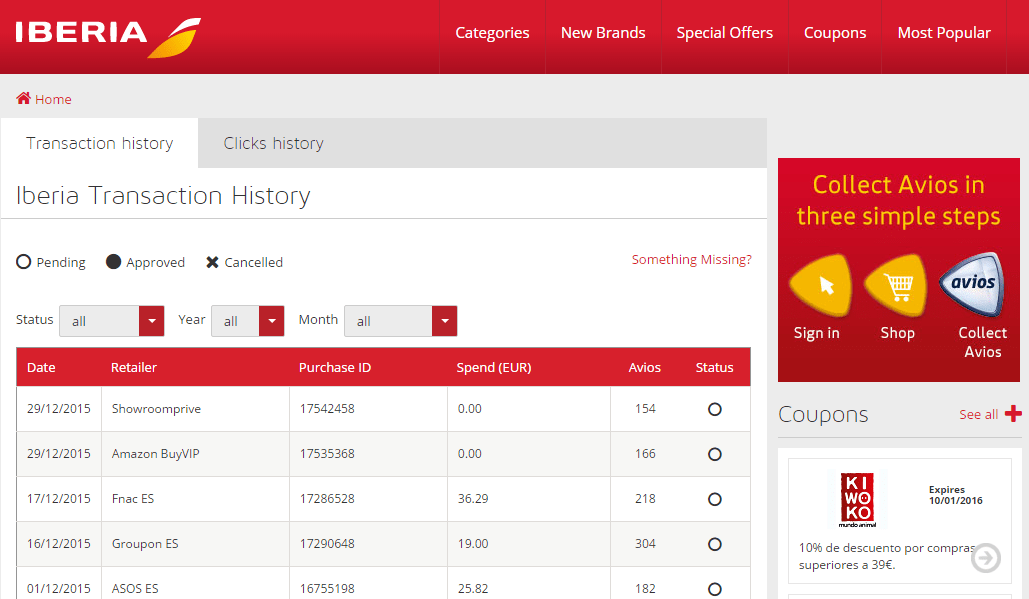The width and height of the screenshot is (1029, 599).
Task: Click the pending status circle for Fnac ES
Action: click(714, 499)
